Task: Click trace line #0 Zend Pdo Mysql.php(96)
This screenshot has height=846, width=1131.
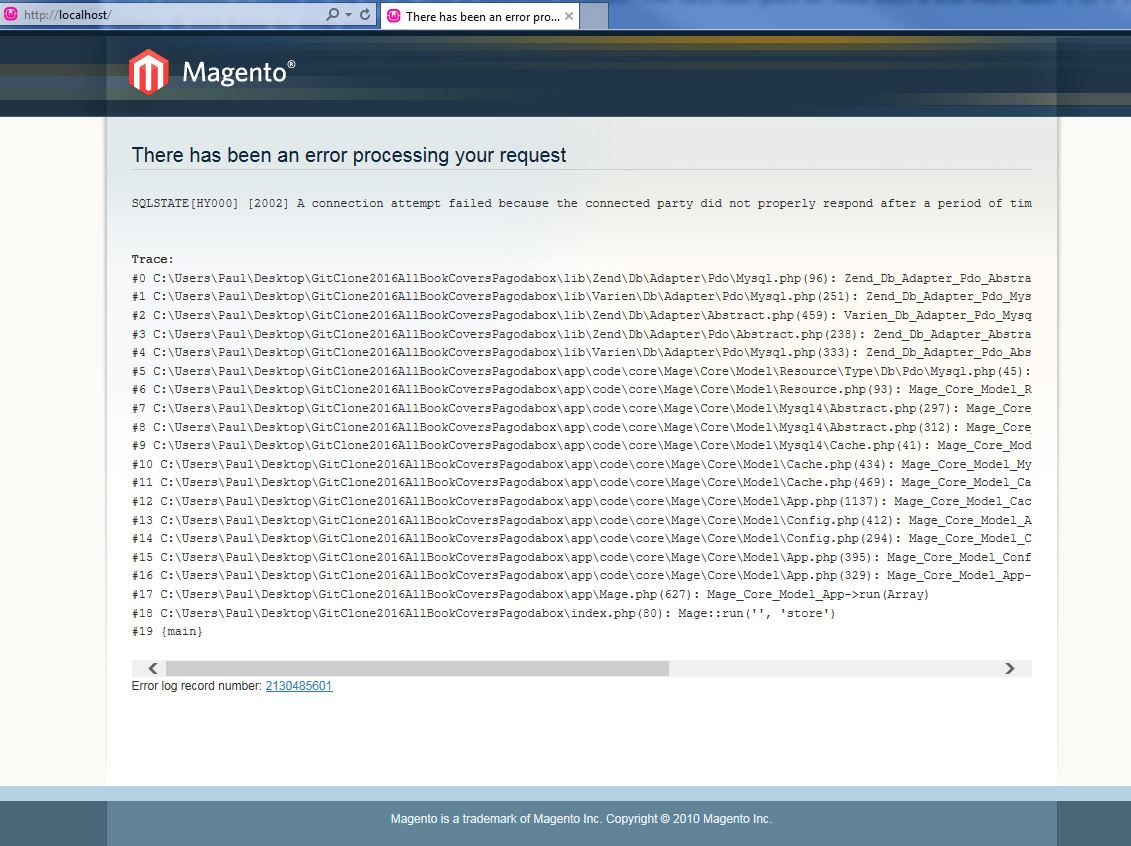Action: pyautogui.click(x=581, y=278)
